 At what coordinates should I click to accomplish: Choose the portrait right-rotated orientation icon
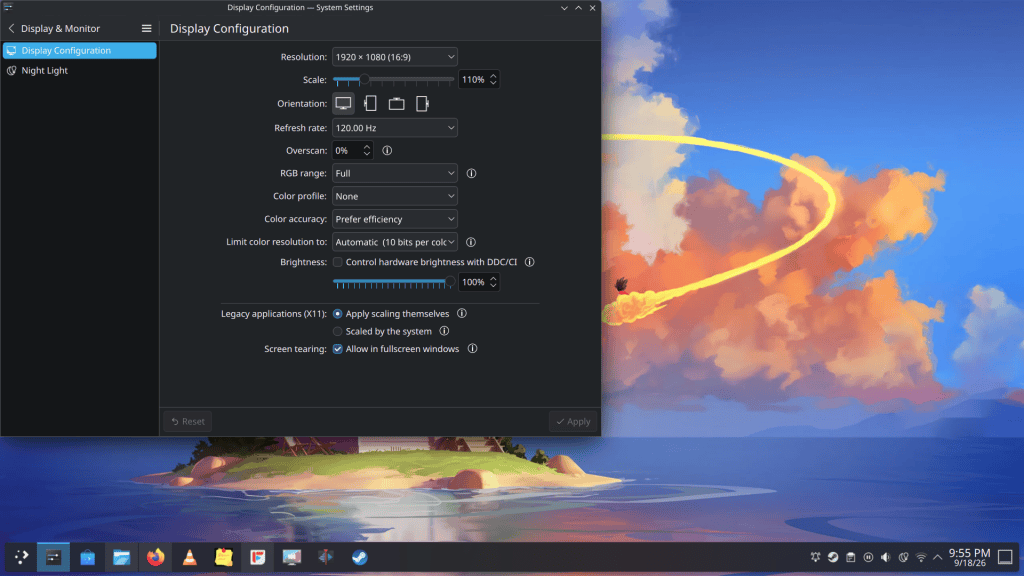pyautogui.click(x=423, y=103)
